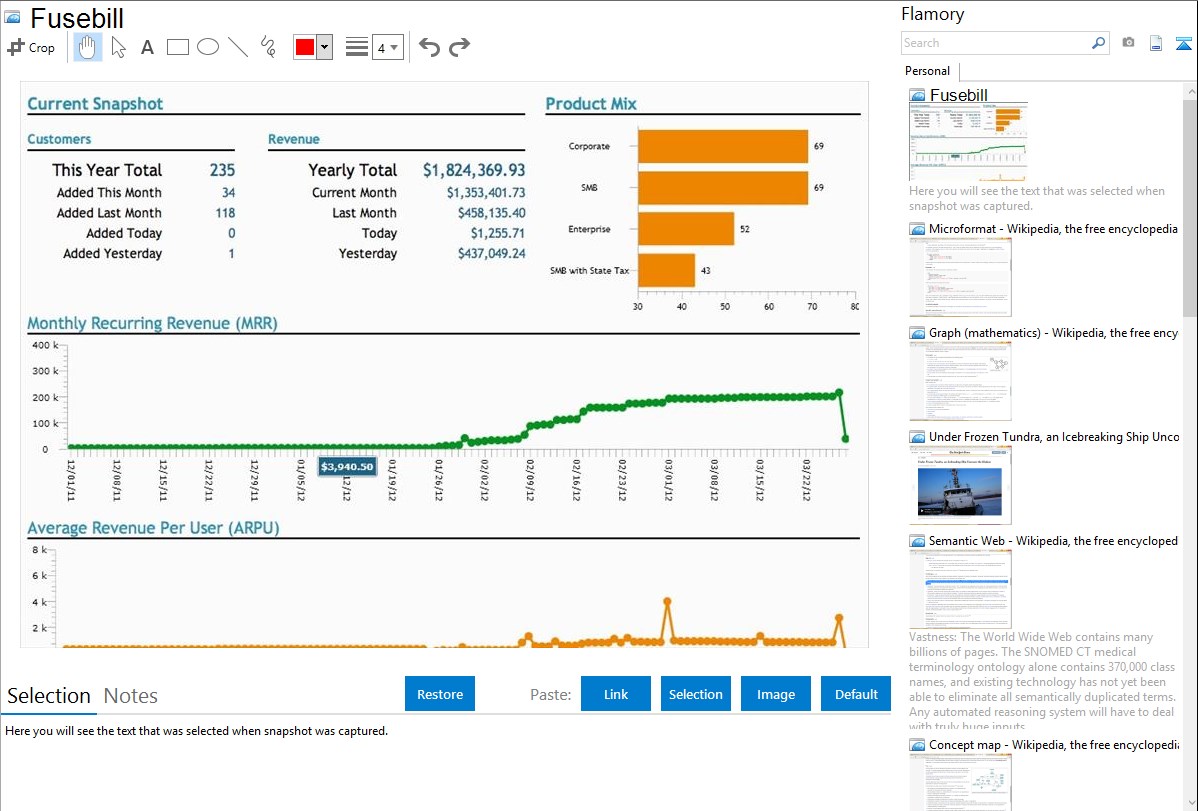
Task: Click the Default paste button
Action: pyautogui.click(x=856, y=694)
